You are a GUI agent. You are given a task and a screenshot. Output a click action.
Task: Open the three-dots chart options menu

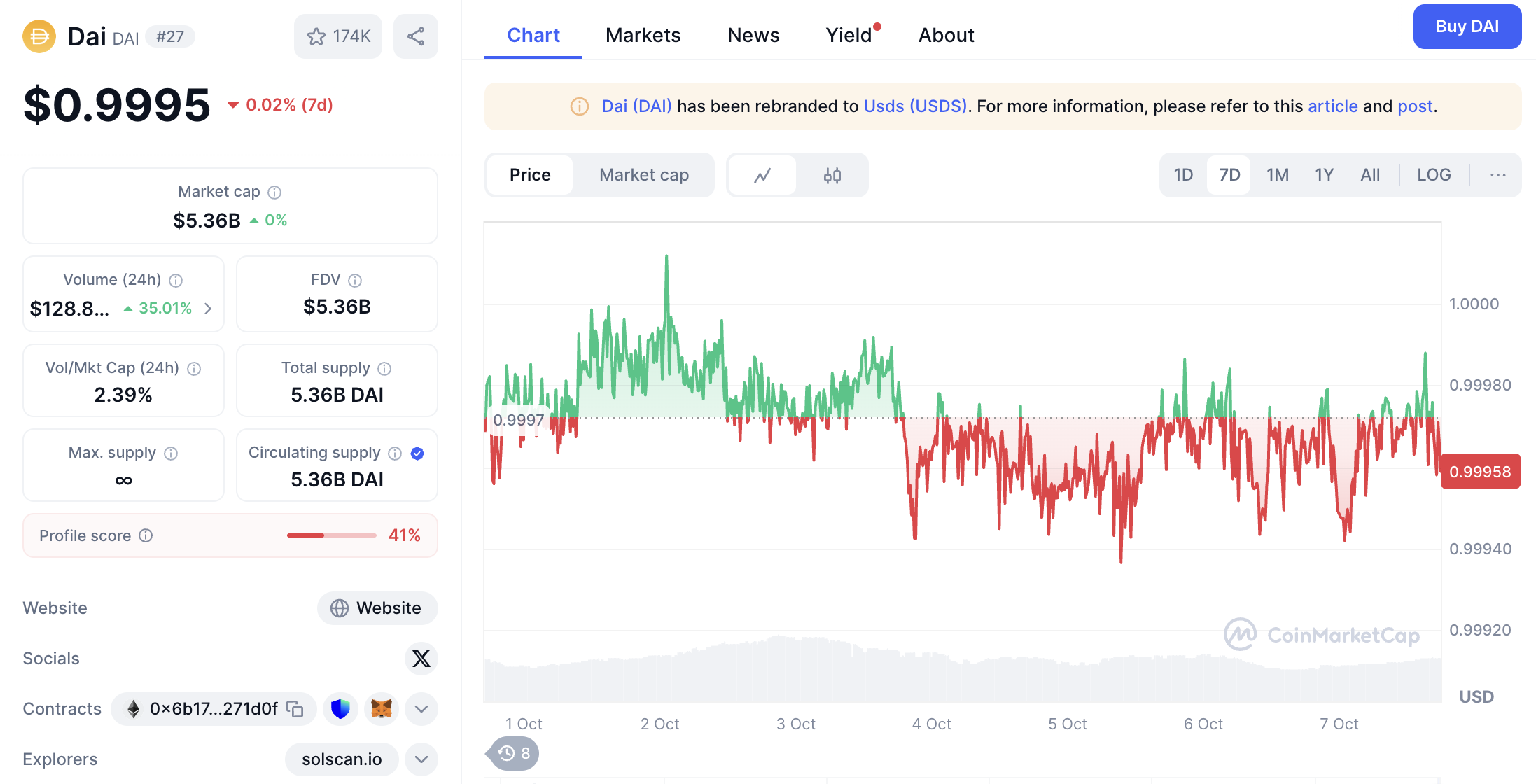tap(1497, 175)
